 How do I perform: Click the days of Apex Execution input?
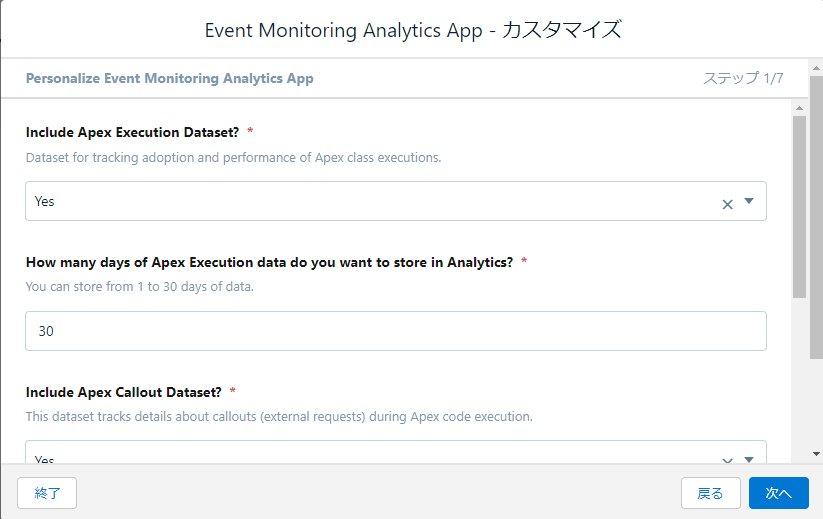[395, 331]
